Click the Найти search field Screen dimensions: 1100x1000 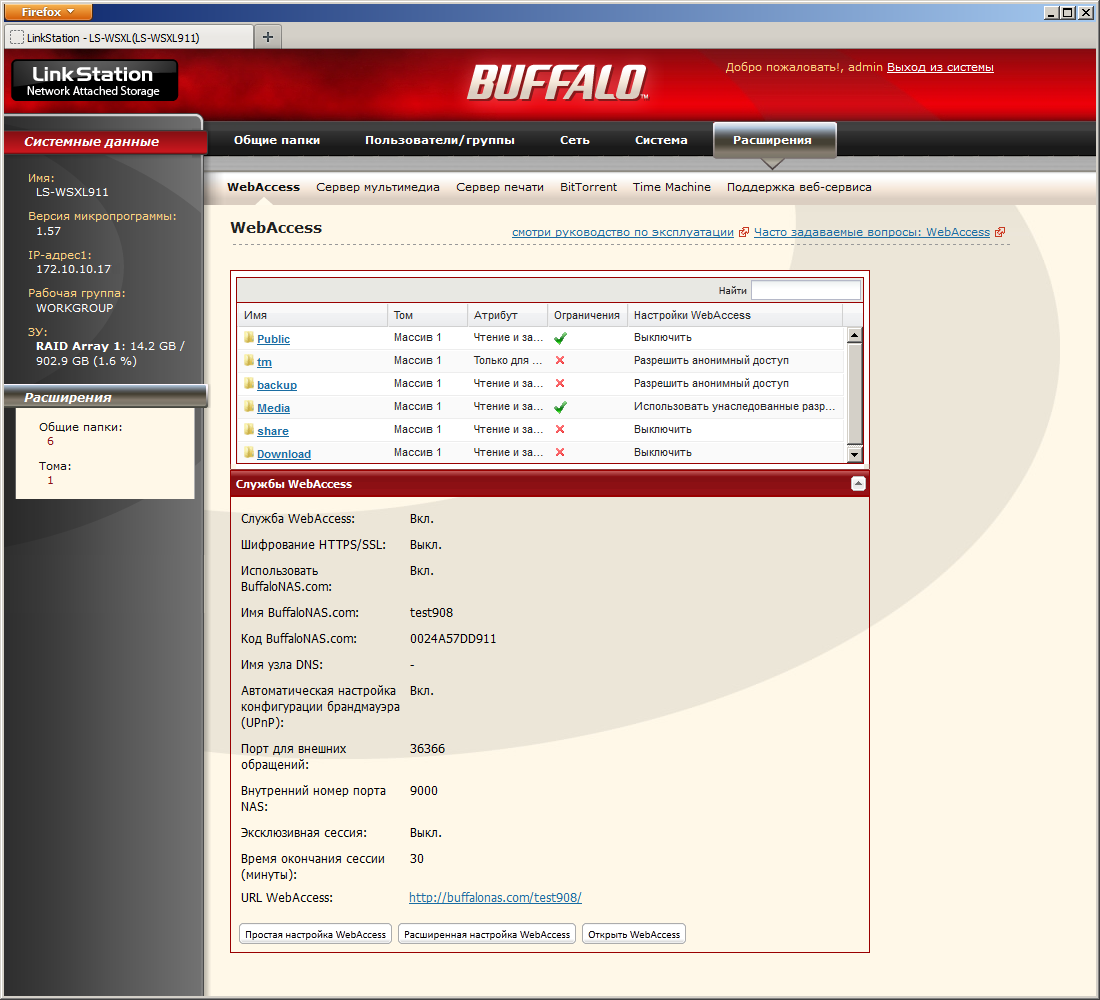point(805,290)
